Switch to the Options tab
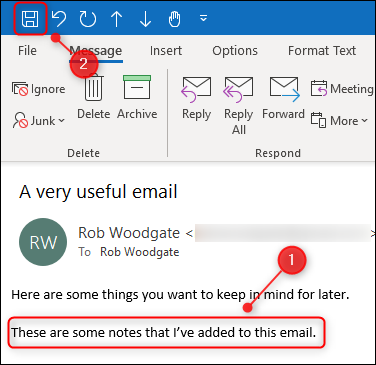Image resolution: width=376 pixels, height=365 pixels. pyautogui.click(x=235, y=51)
